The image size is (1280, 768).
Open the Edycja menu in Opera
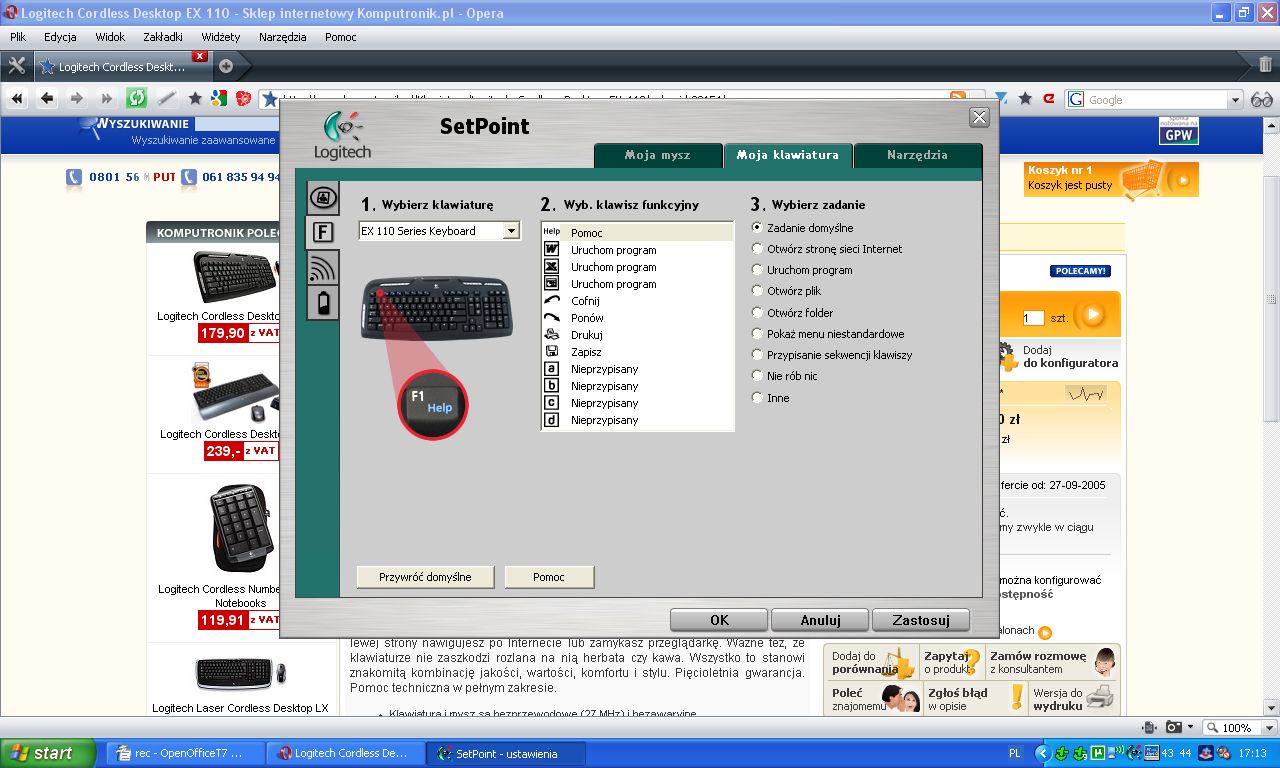point(60,37)
